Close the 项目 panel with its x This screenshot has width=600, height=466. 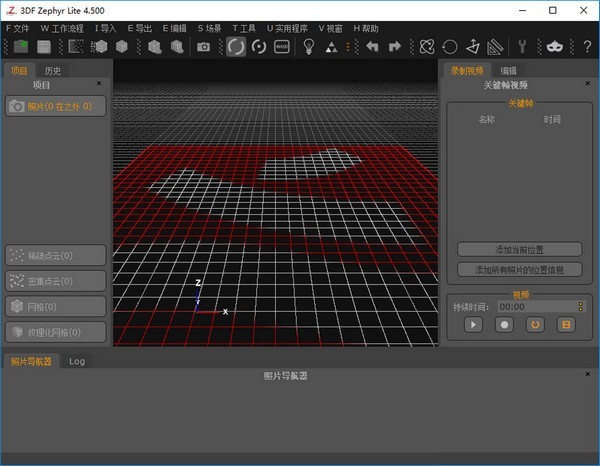(98, 85)
